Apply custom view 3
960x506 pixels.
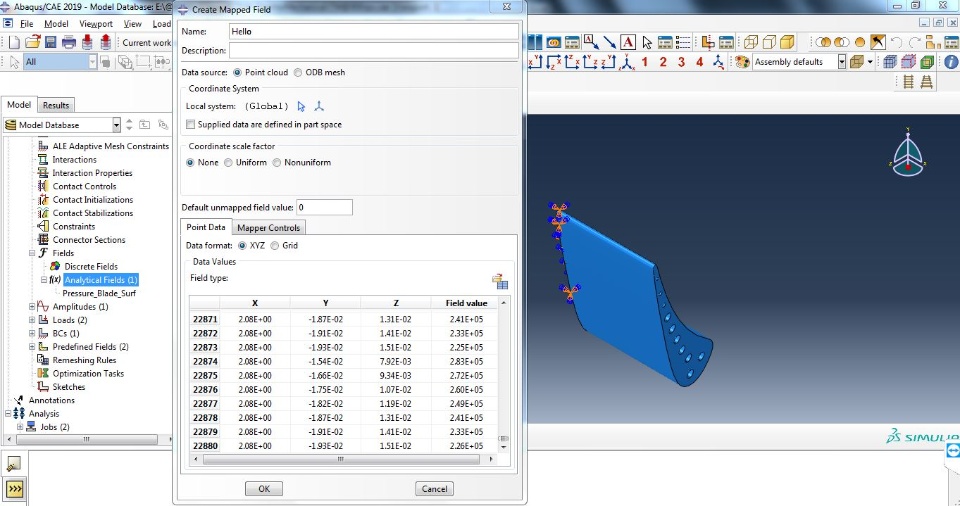point(681,62)
